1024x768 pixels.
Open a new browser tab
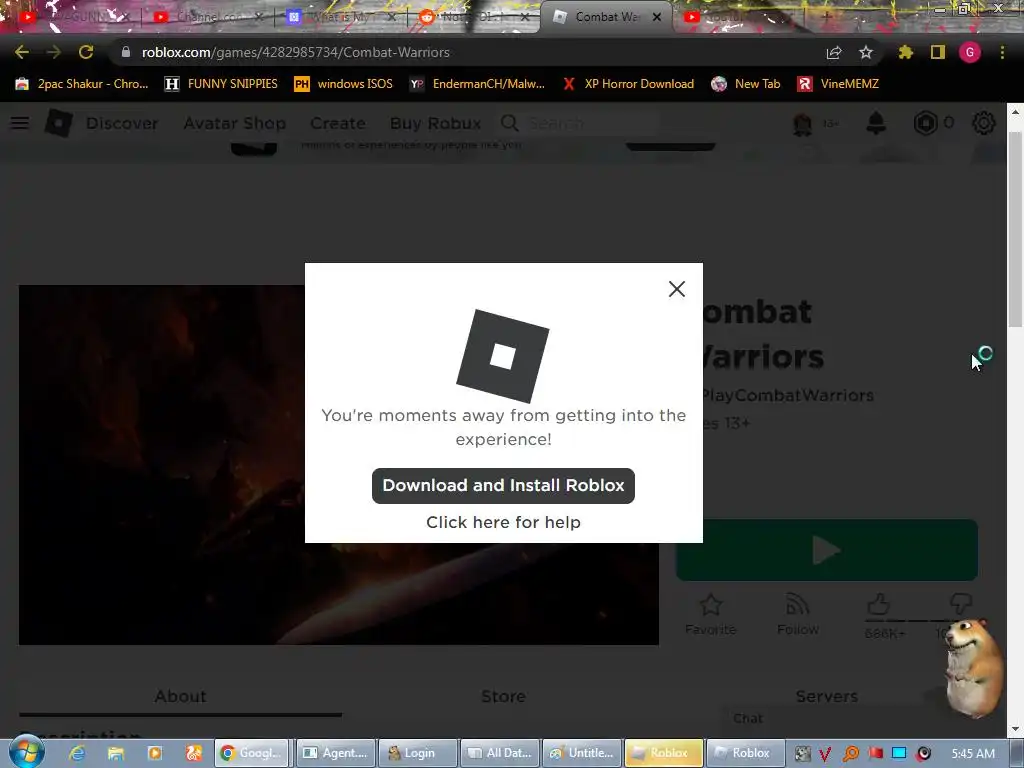[x=827, y=17]
